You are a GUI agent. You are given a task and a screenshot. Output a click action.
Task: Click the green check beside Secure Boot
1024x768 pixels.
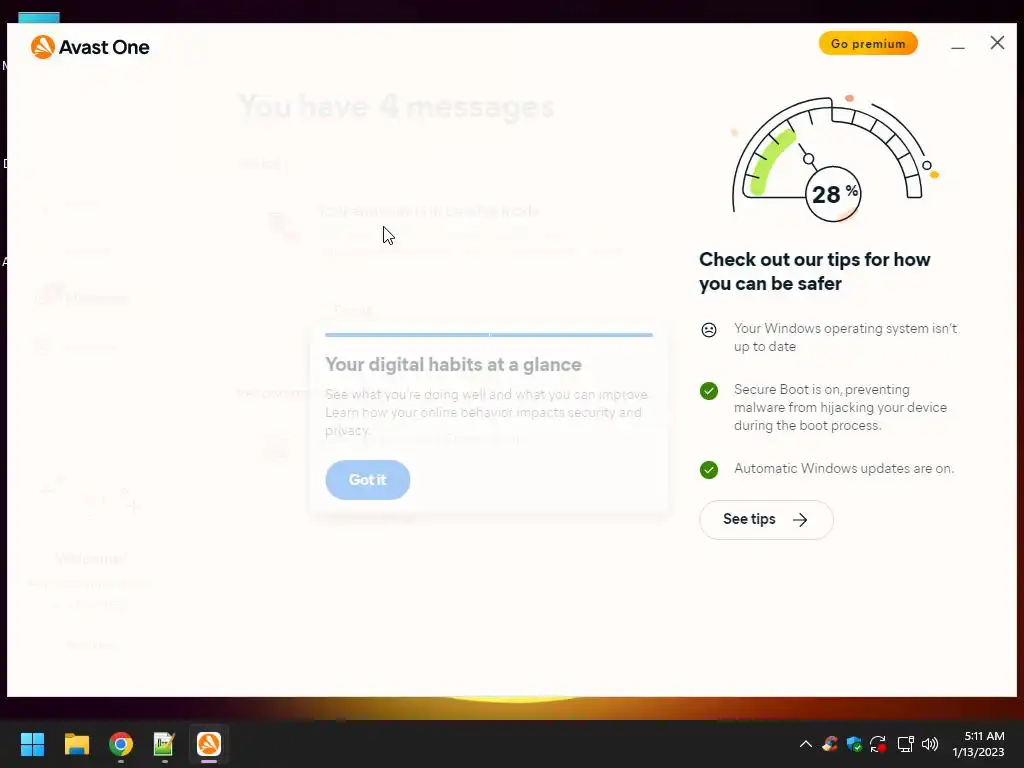point(709,391)
